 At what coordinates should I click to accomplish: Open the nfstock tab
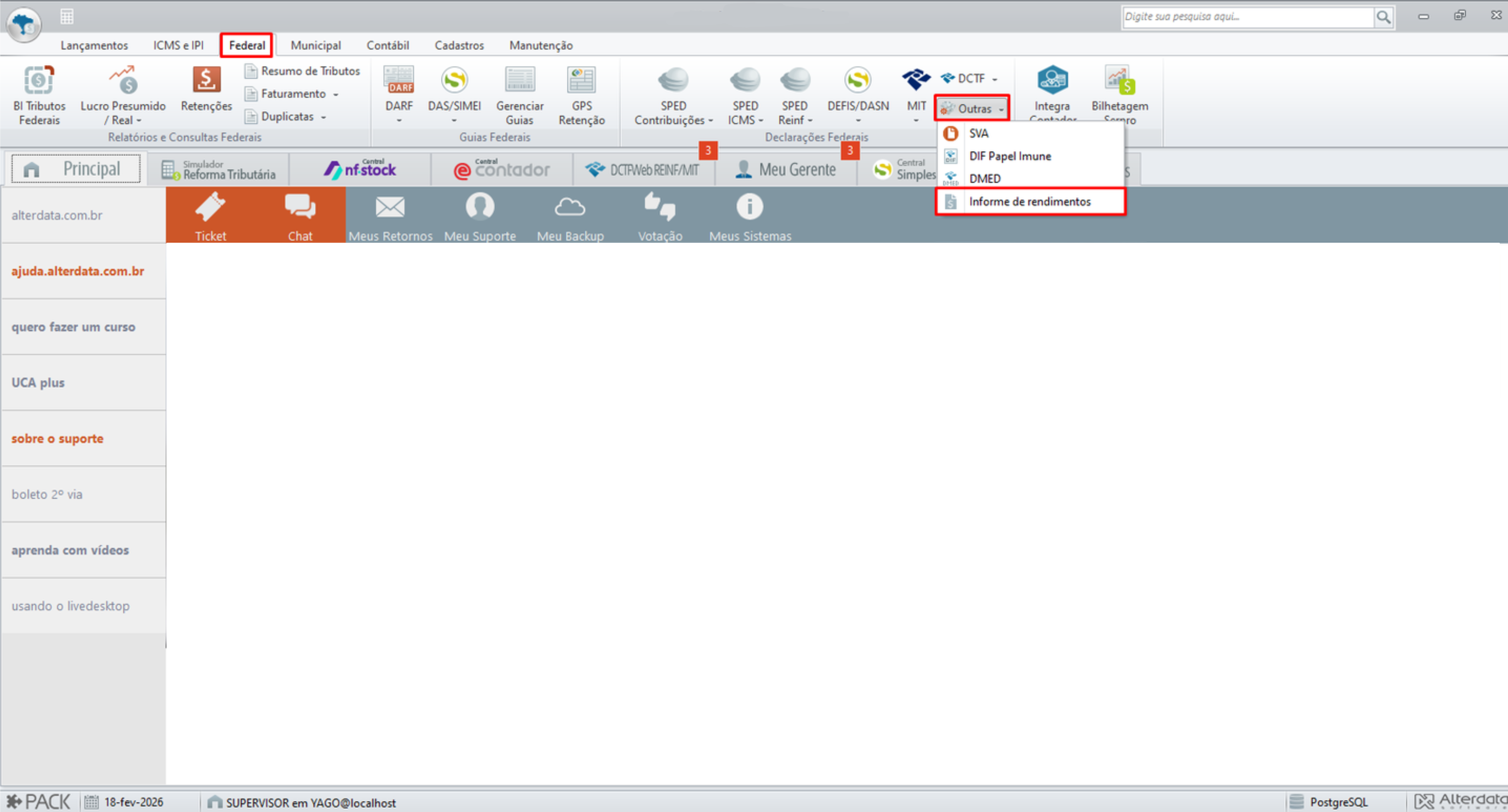click(360, 169)
